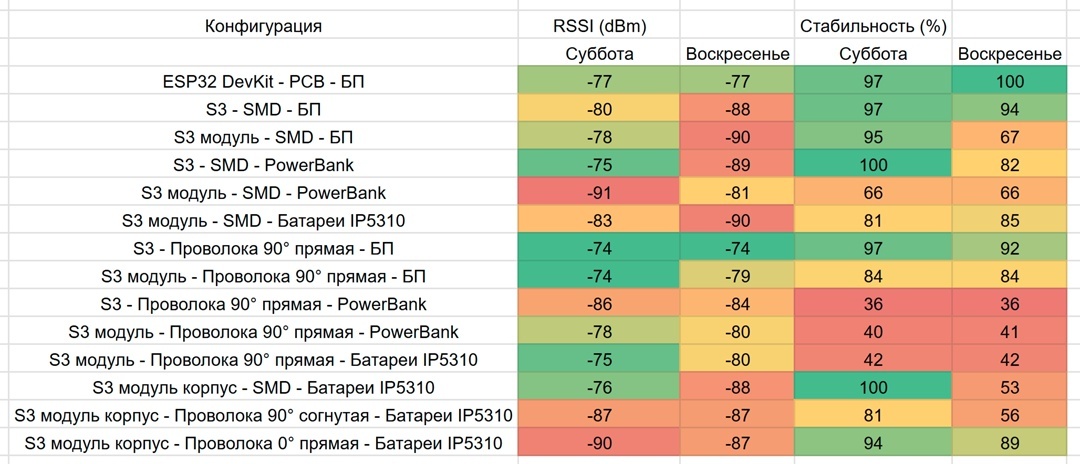Click the RSSI cell showing -79
This screenshot has width=1080, height=464.
[736, 276]
